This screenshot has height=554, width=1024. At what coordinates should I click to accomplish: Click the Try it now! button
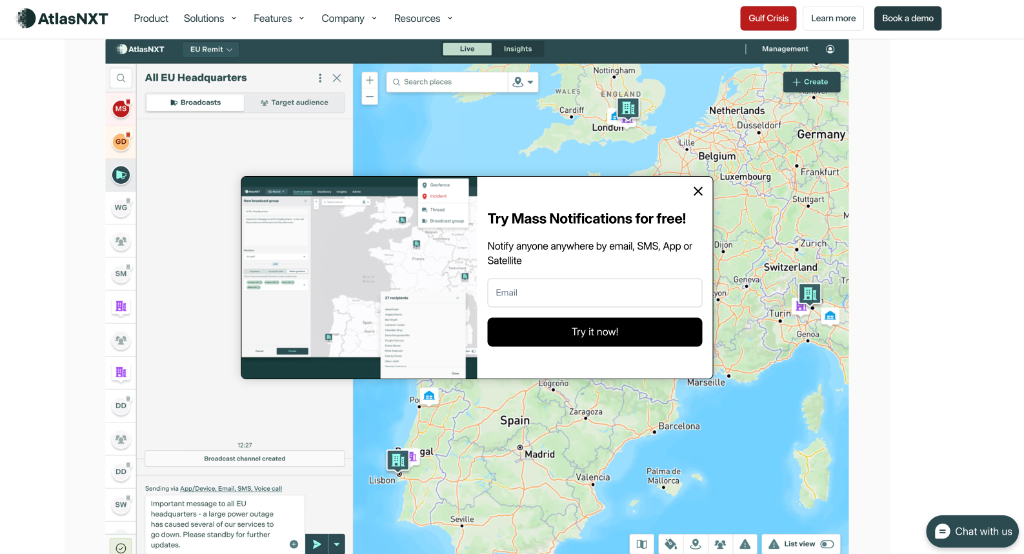(594, 332)
